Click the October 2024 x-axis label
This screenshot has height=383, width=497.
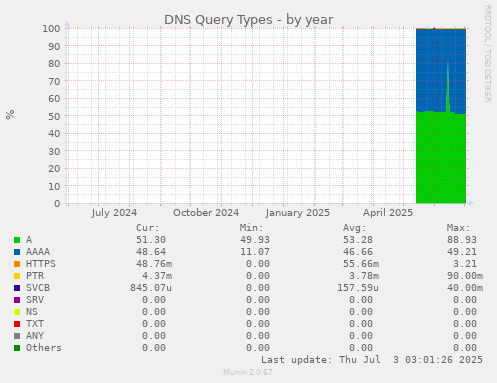(x=206, y=213)
